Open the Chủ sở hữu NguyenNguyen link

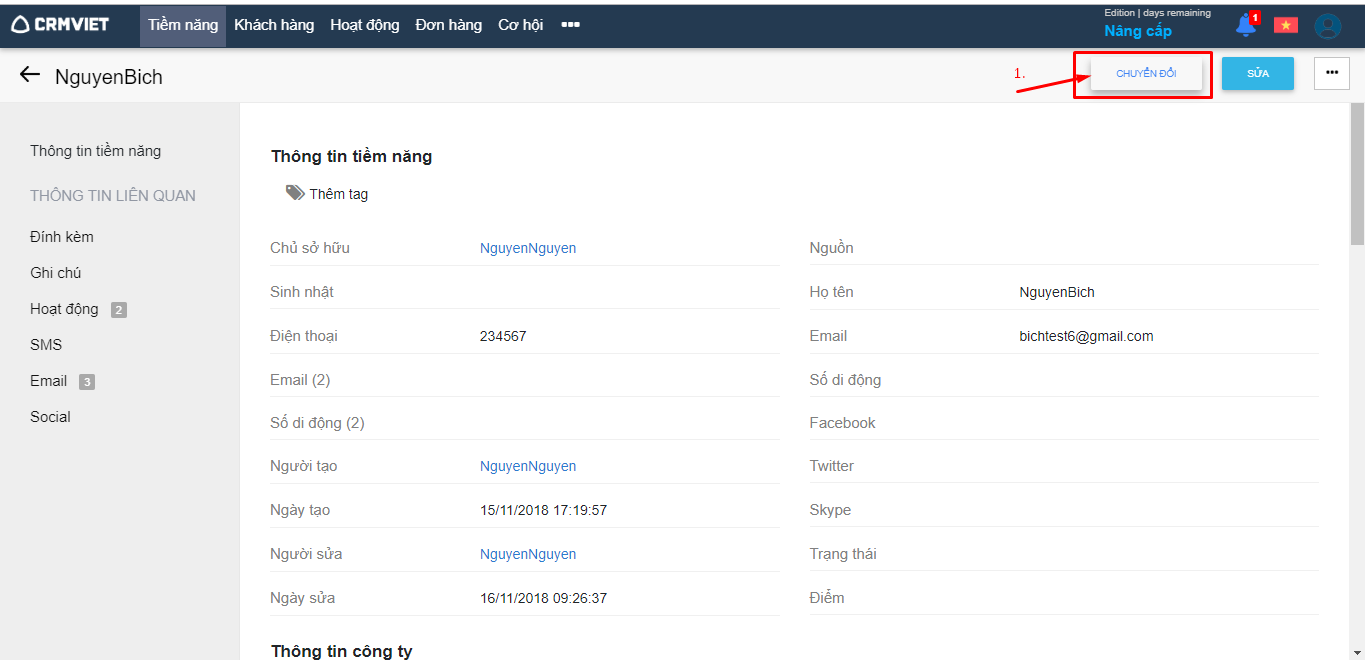tap(528, 248)
